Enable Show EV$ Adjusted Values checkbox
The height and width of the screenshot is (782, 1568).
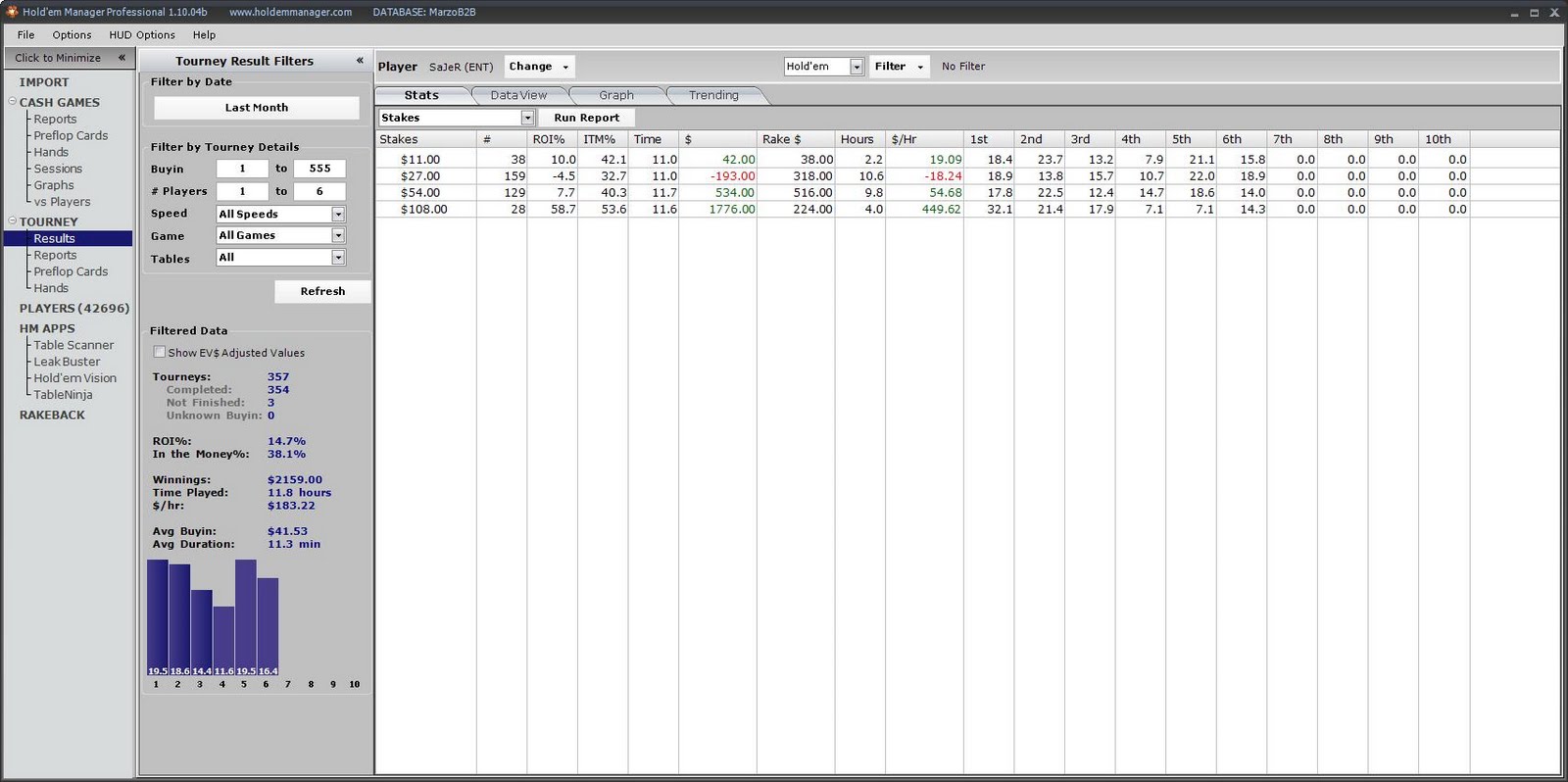click(x=159, y=352)
